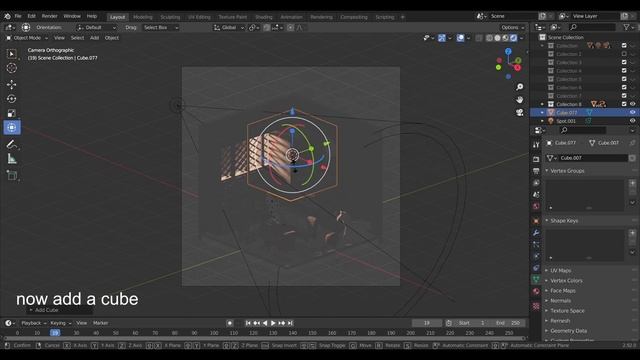Switch to solid viewport shading
This screenshot has height=360, width=640.
pyautogui.click(x=497, y=38)
